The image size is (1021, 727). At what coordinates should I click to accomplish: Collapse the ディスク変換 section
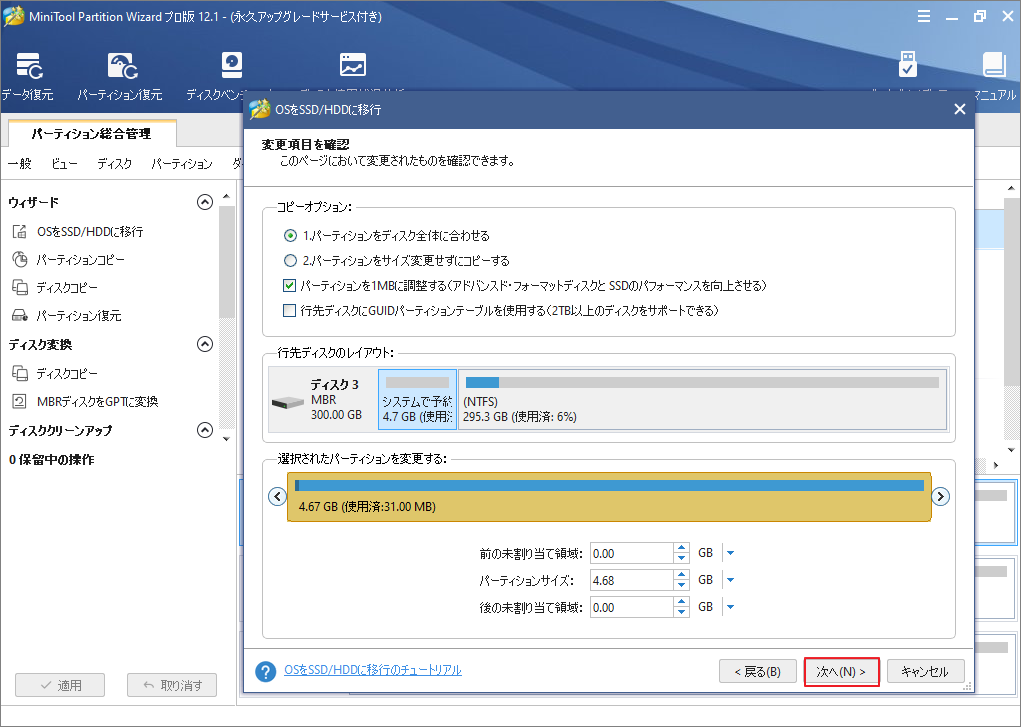pyautogui.click(x=205, y=344)
